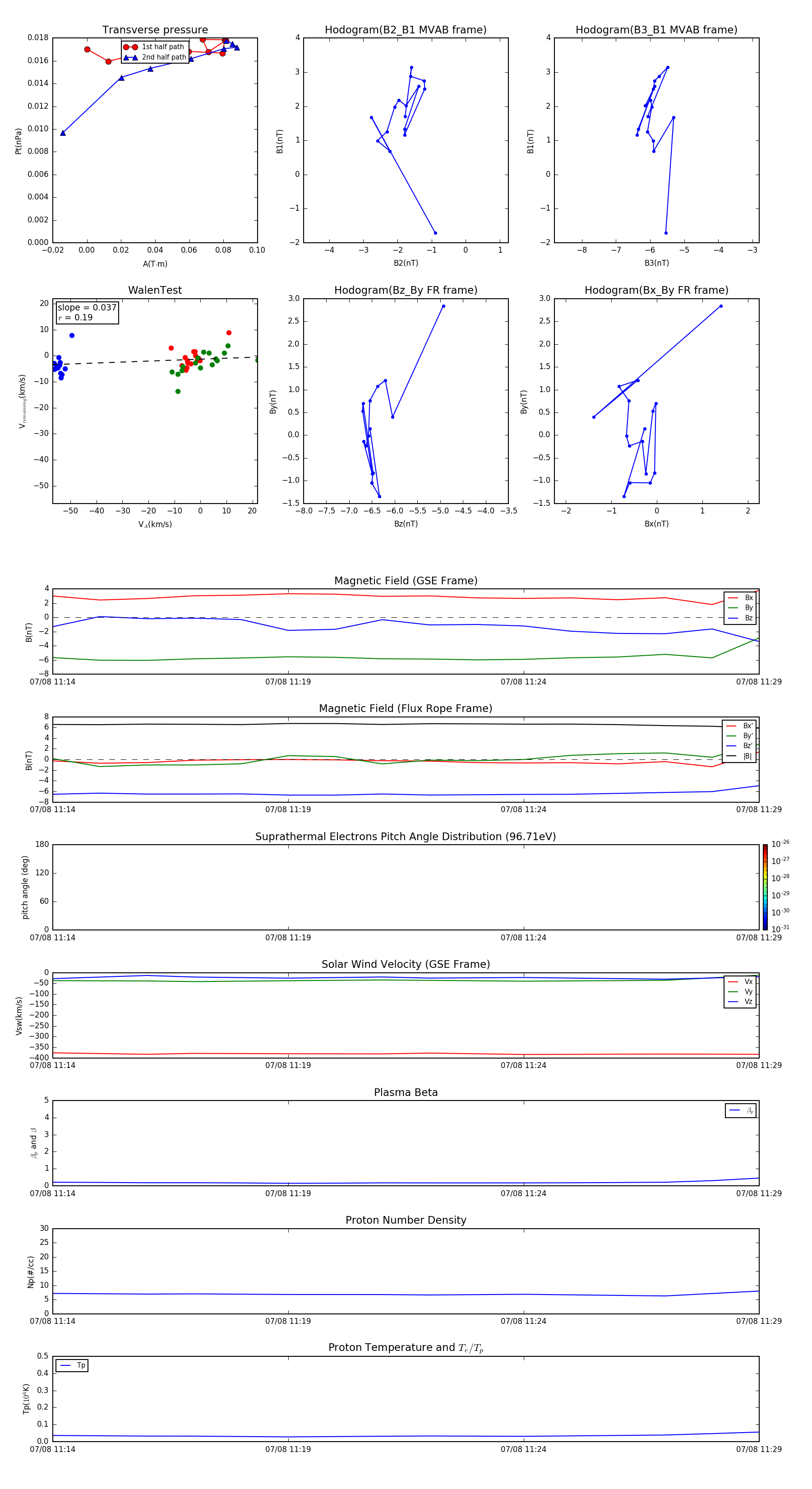The image size is (812, 1489).
Task: Click the lowest blue triangle in Transverse pressure
Action: point(63,133)
